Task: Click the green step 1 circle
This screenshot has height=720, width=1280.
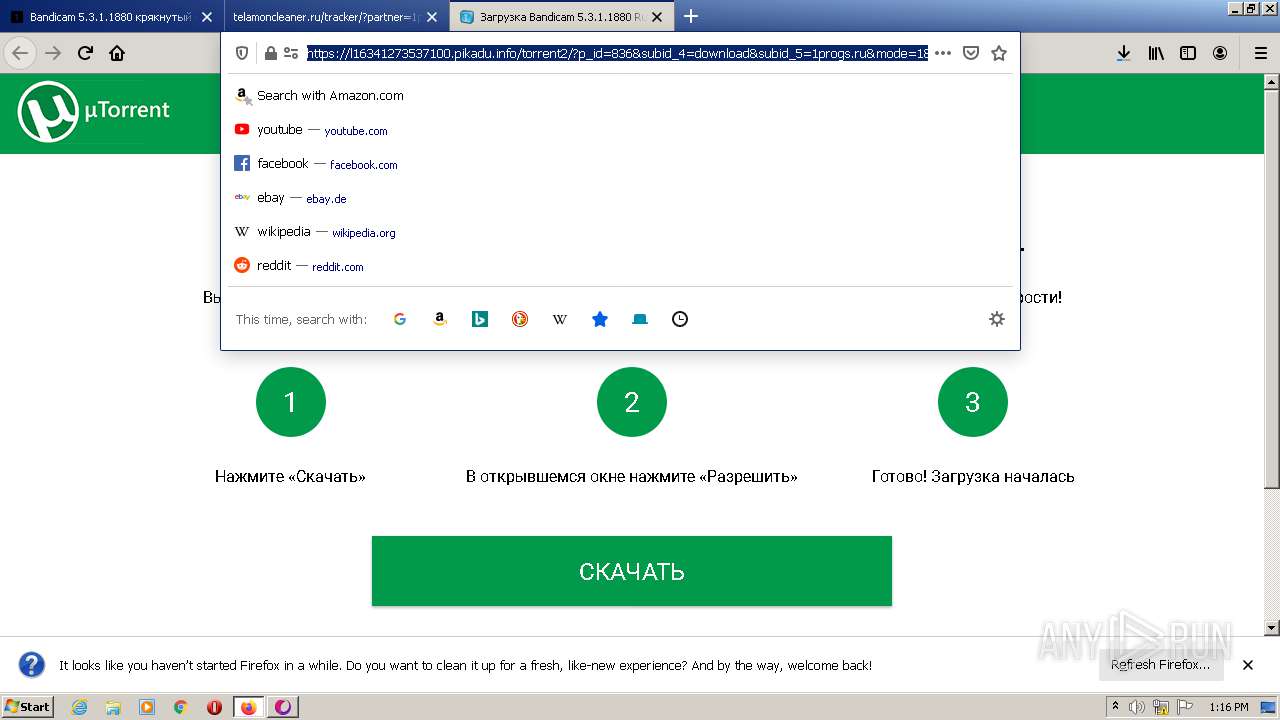Action: 291,402
